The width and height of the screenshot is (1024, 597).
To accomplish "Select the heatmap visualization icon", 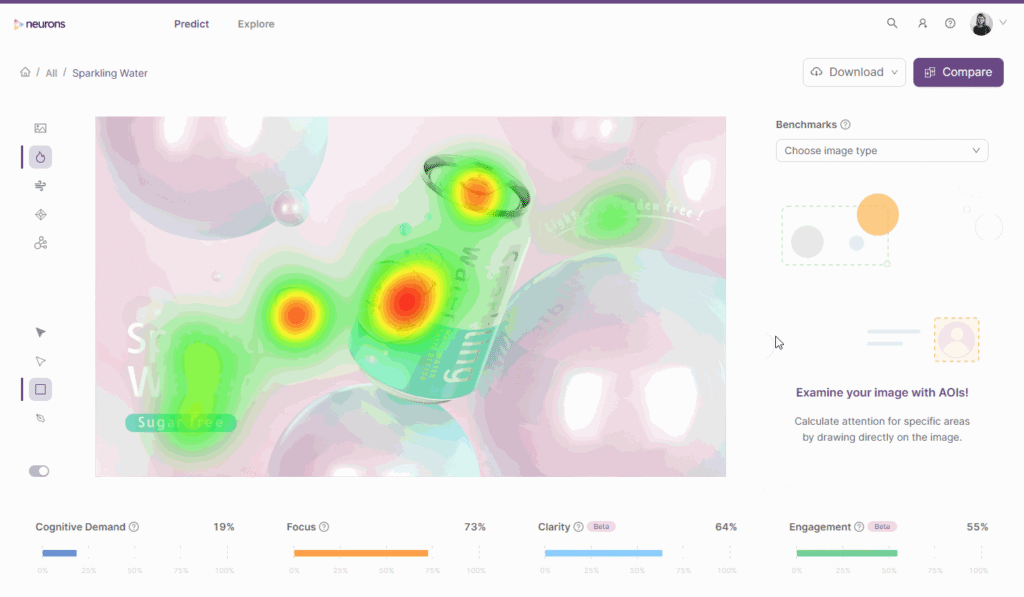I will click(39, 157).
